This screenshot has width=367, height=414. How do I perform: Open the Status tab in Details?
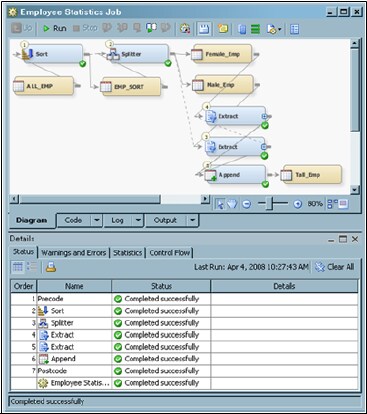click(23, 252)
